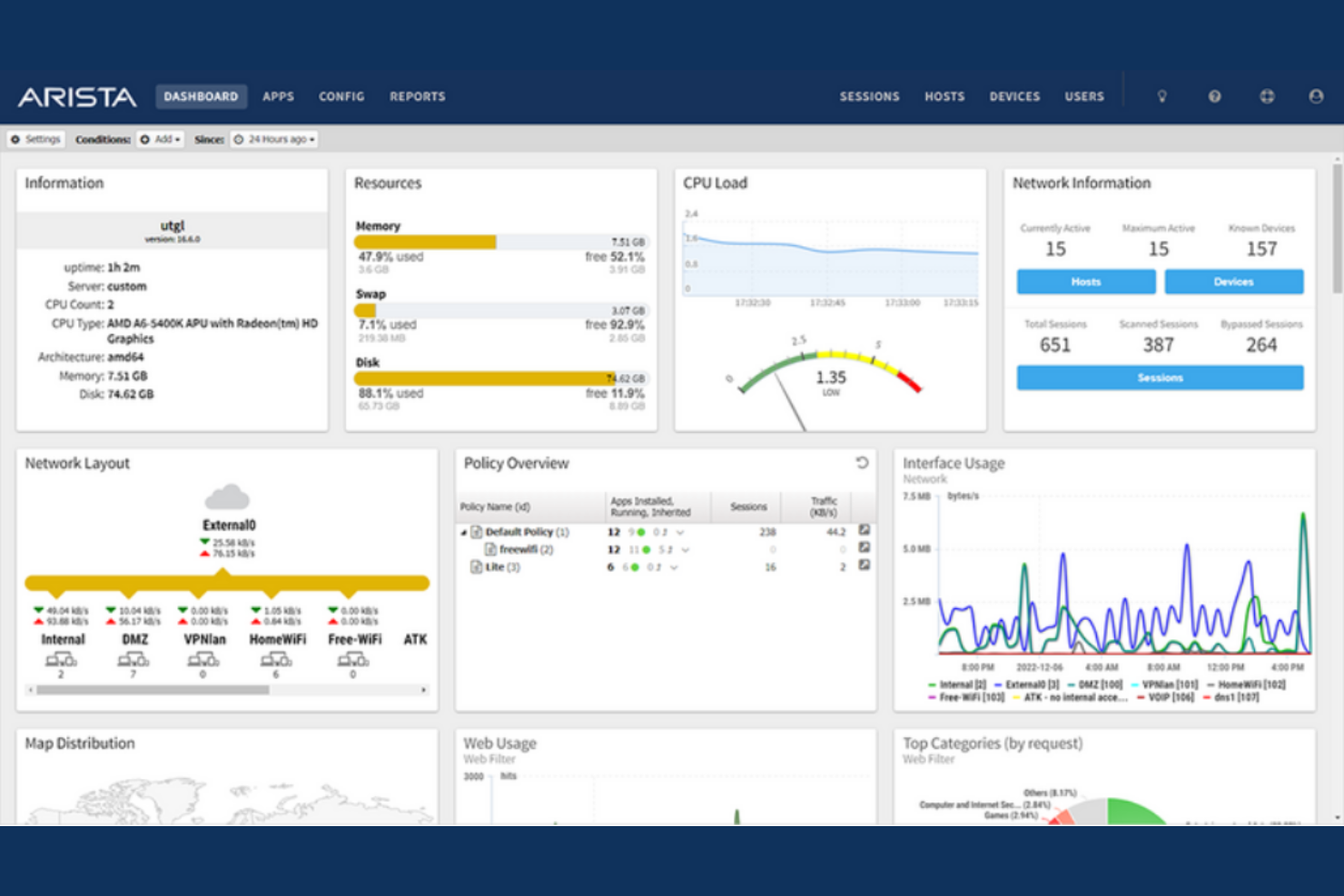
Task: Click the lightbulb suggestions icon
Action: tap(1161, 96)
